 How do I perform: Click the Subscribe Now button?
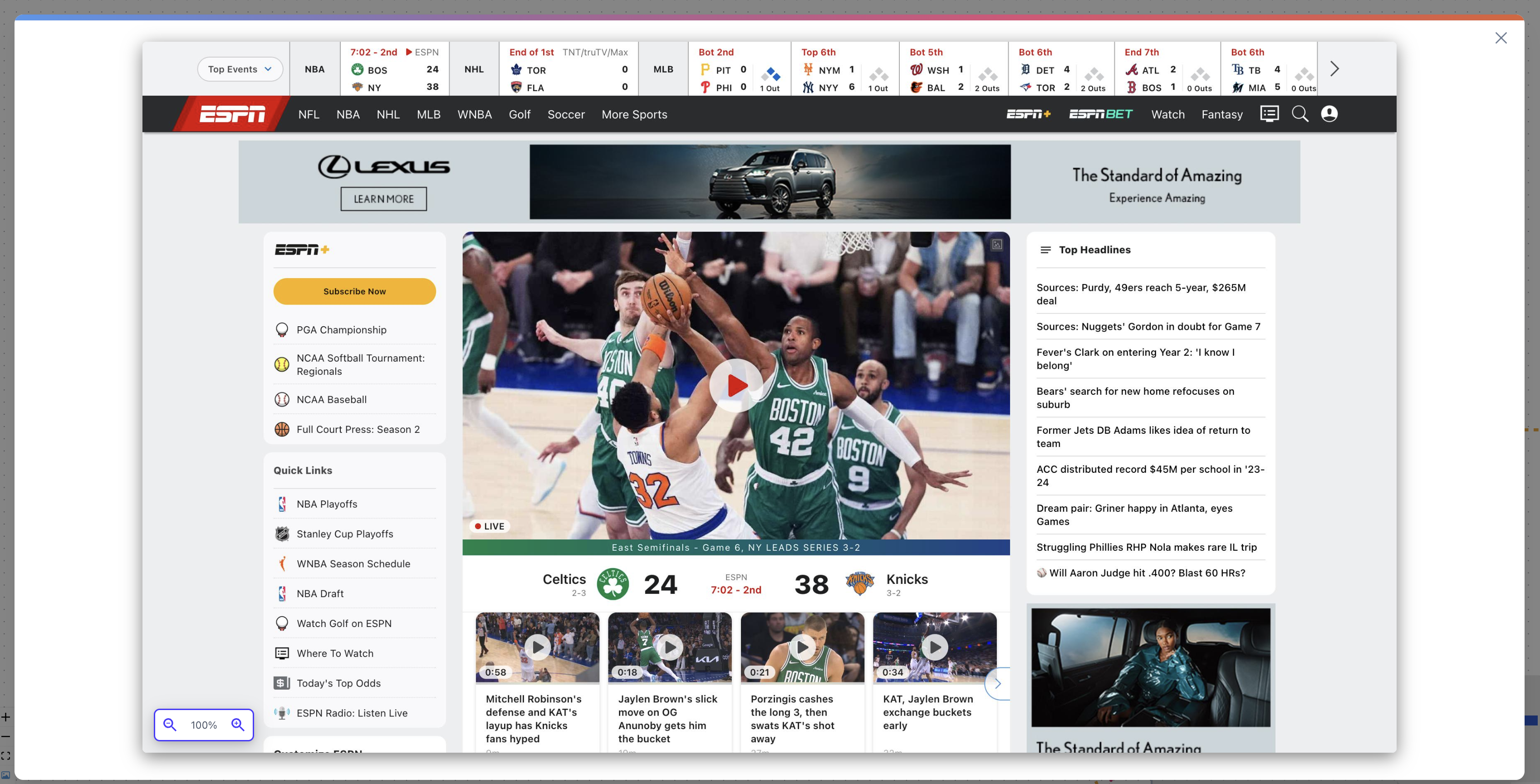354,291
